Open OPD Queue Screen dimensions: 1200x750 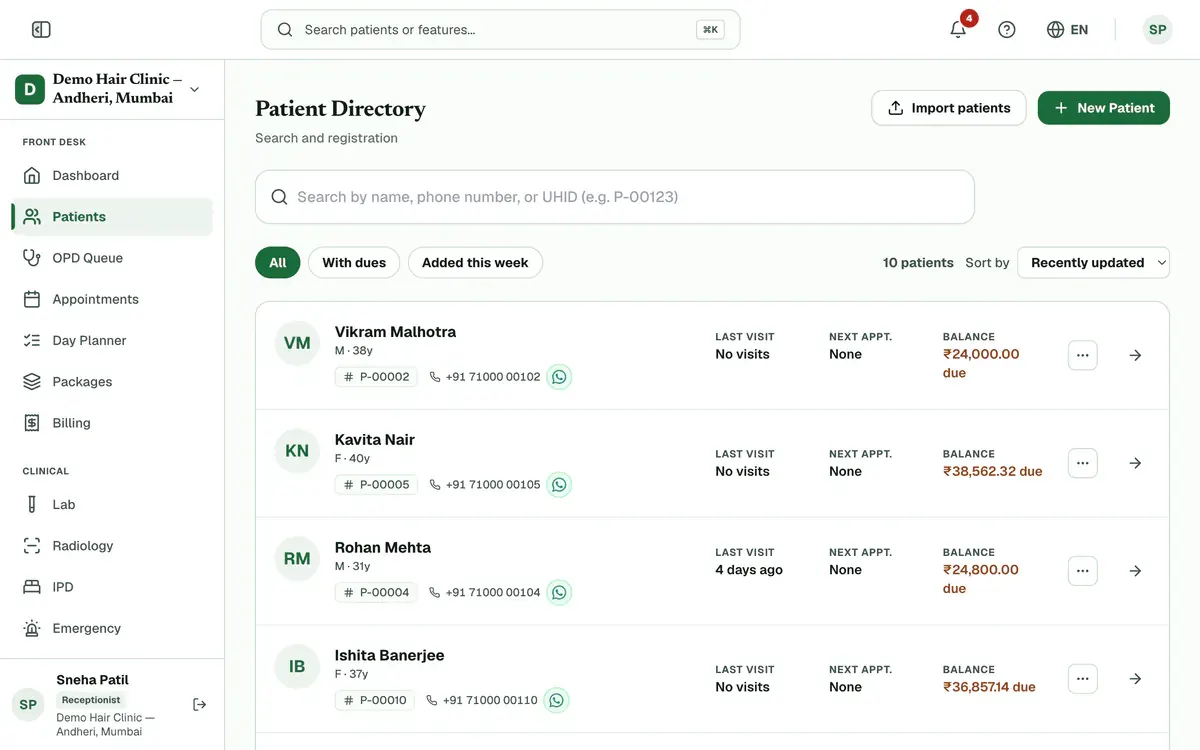point(112,258)
